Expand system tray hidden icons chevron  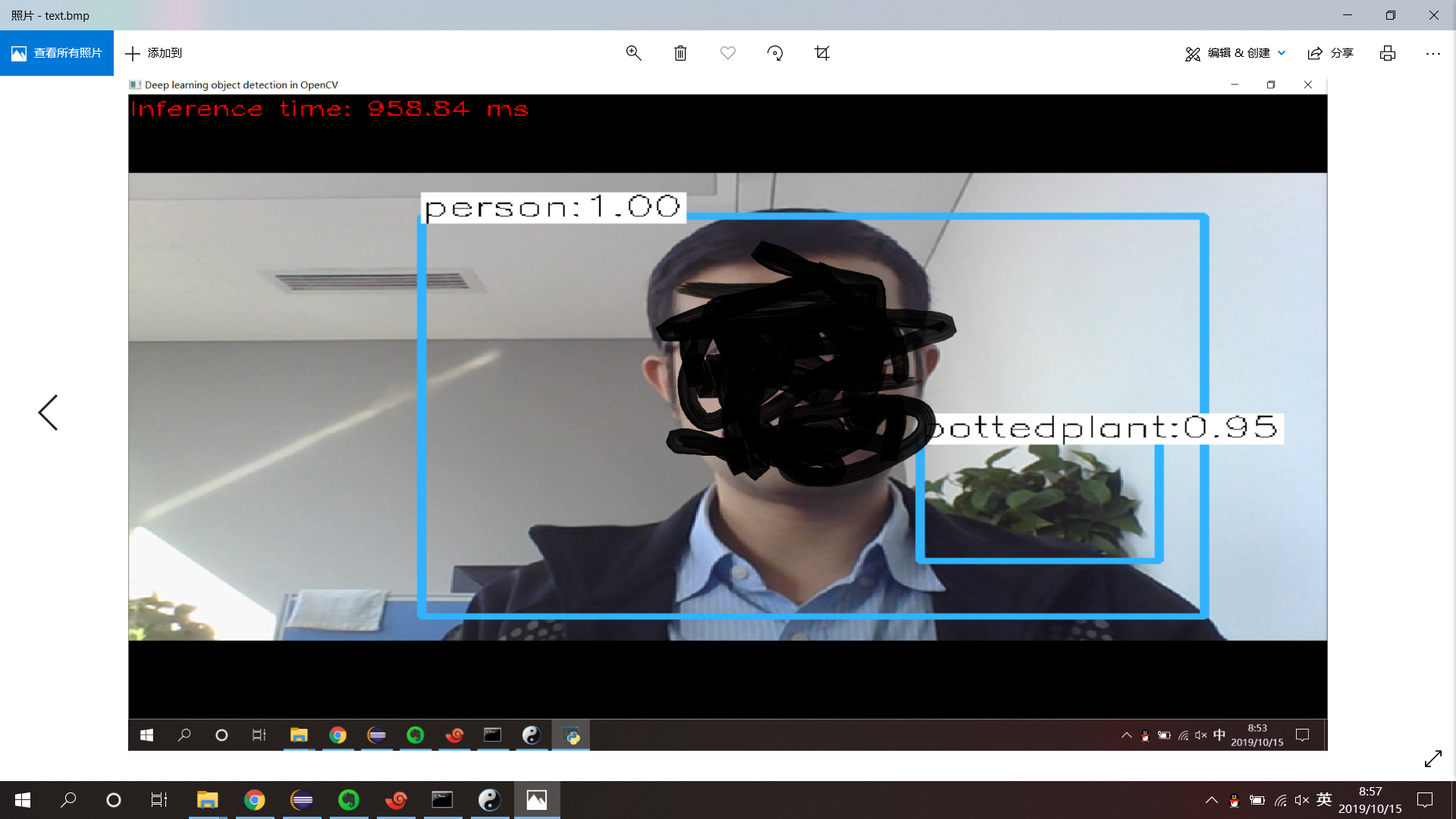[1211, 800]
